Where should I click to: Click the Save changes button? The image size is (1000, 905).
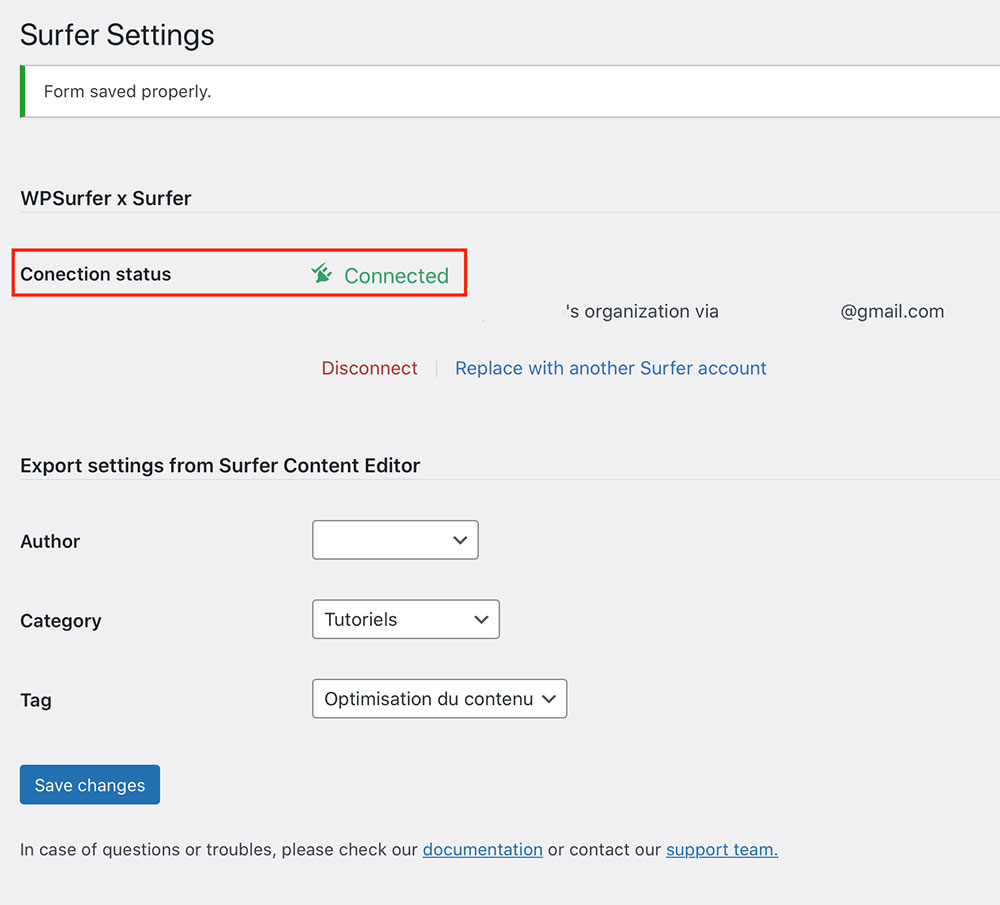pos(90,784)
